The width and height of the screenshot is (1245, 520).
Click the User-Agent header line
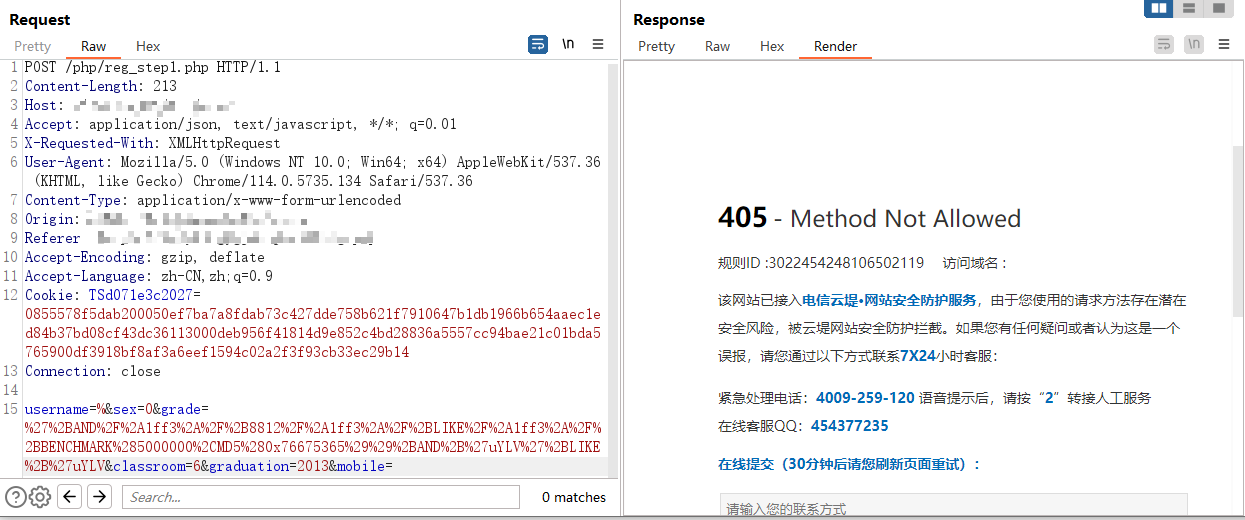pos(312,171)
